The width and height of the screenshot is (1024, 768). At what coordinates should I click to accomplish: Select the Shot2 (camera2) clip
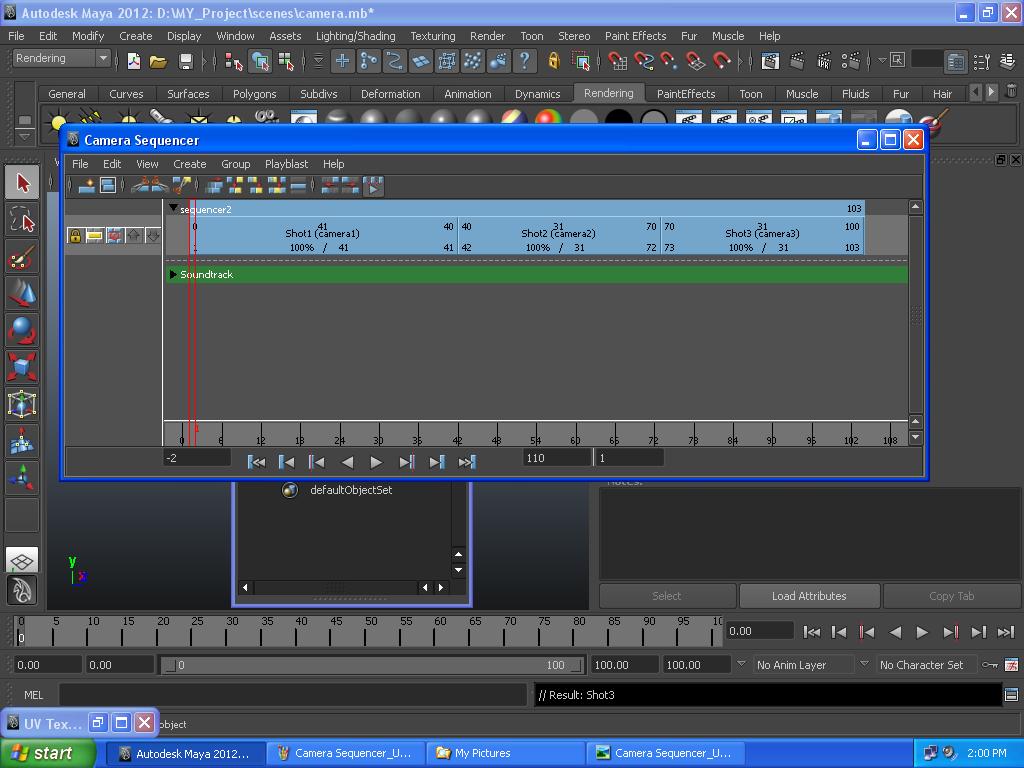[x=559, y=236]
